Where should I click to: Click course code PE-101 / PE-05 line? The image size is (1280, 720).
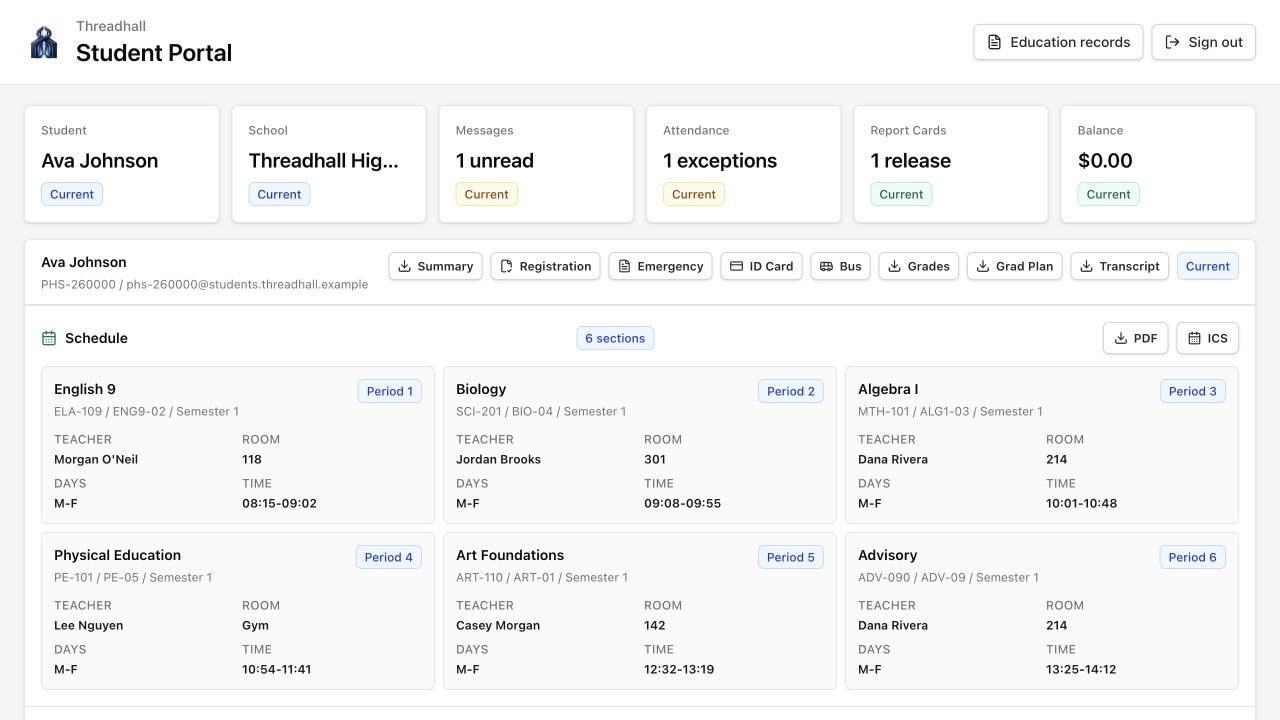point(133,577)
